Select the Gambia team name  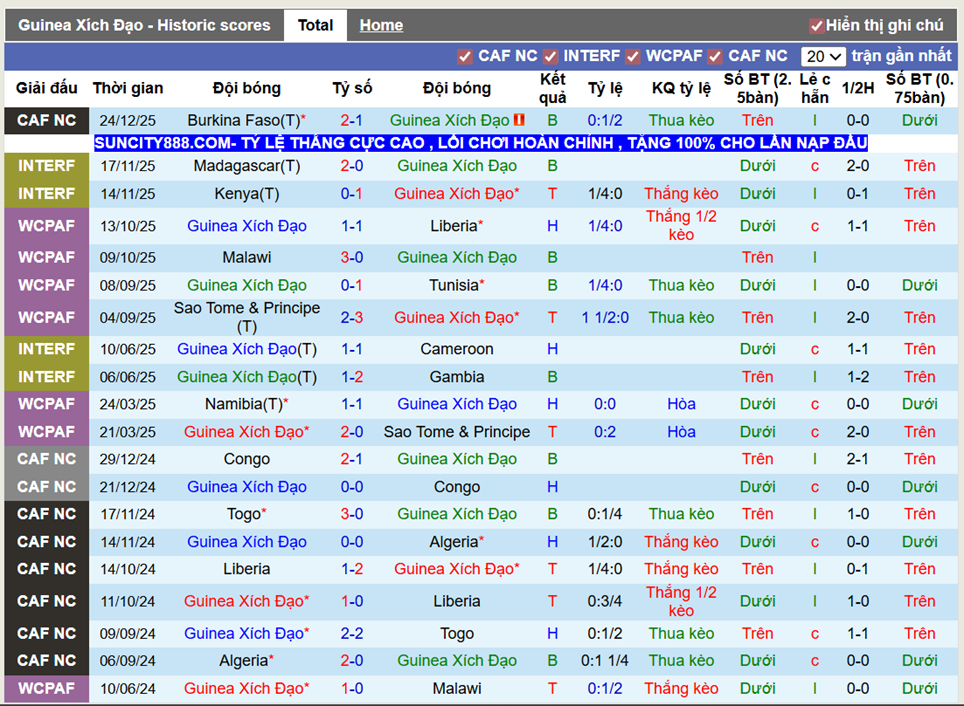(456, 377)
